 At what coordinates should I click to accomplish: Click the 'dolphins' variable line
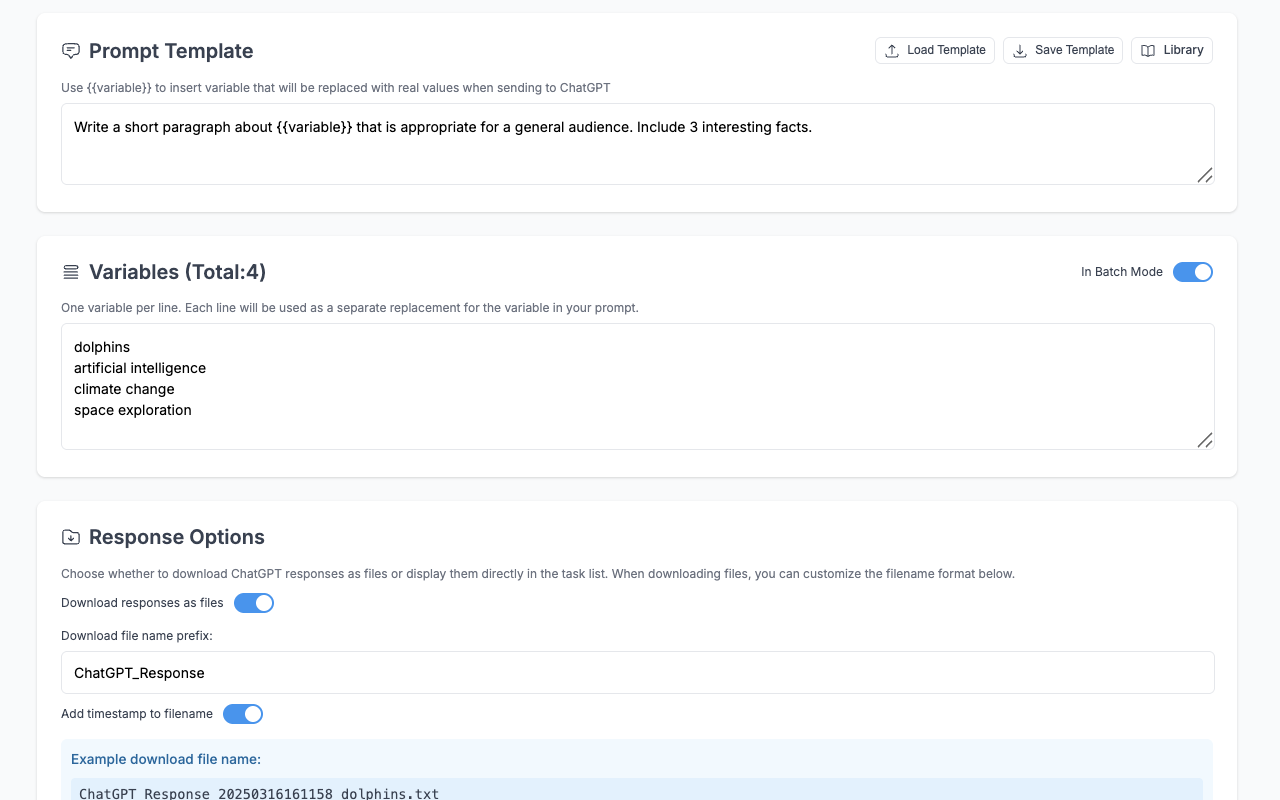pyautogui.click(x=102, y=347)
